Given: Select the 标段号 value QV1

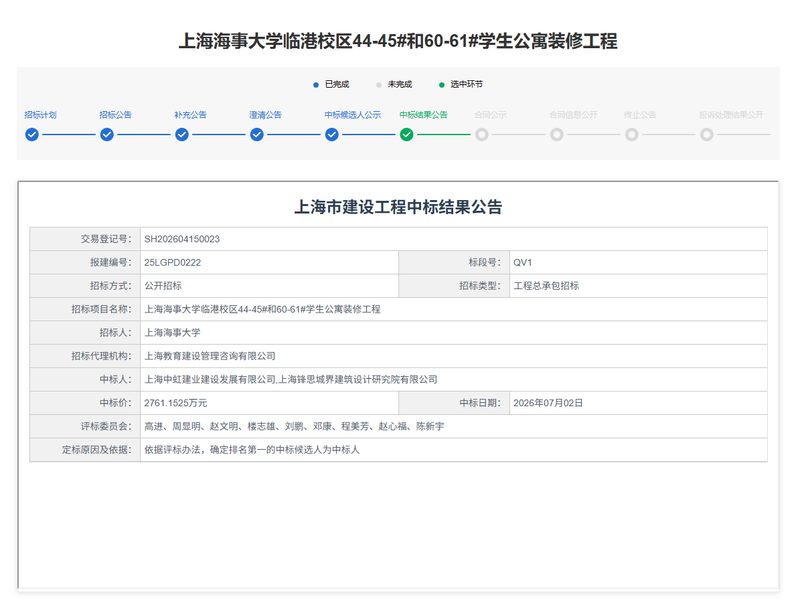Looking at the screenshot, I should [522, 263].
